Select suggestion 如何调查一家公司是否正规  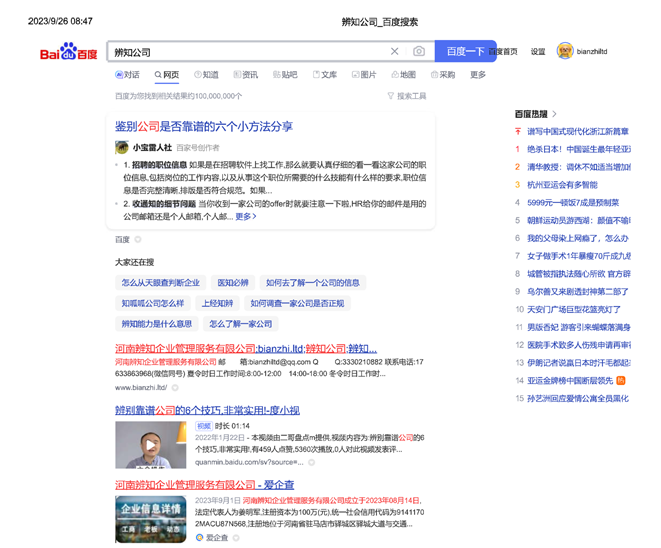(297, 303)
